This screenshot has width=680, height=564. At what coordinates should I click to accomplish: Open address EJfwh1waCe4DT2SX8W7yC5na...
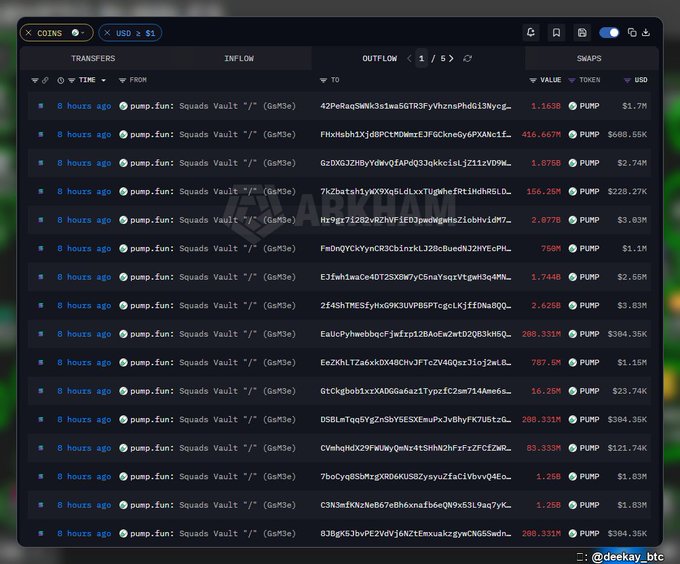[x=415, y=277]
